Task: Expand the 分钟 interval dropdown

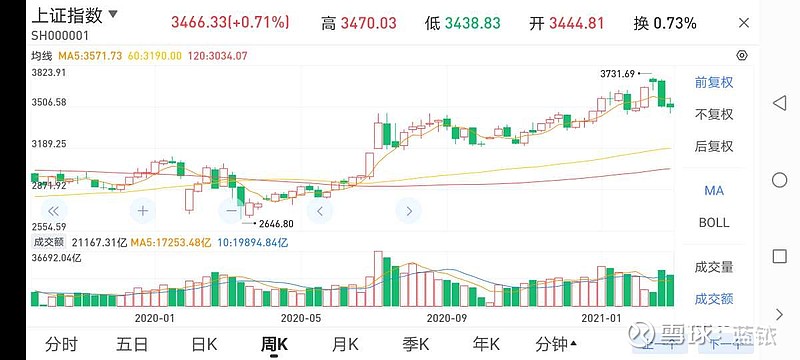Action: point(557,345)
